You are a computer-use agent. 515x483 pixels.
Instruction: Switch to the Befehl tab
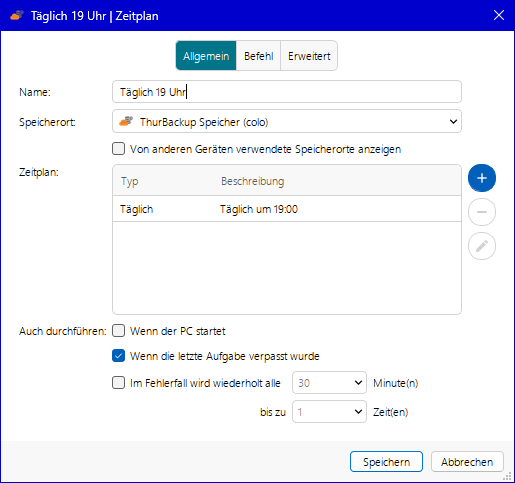(258, 56)
